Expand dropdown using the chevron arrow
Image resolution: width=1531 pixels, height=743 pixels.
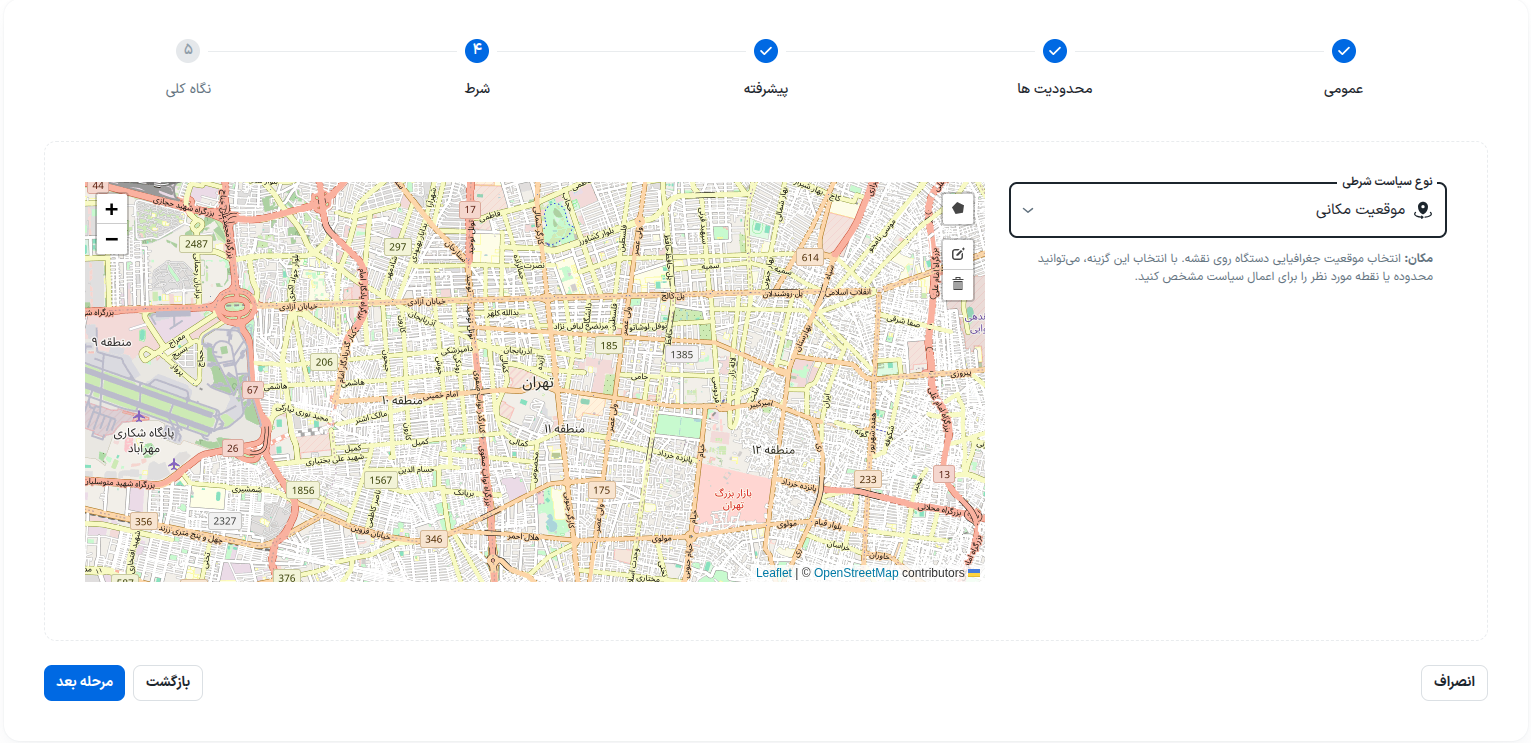1027,210
